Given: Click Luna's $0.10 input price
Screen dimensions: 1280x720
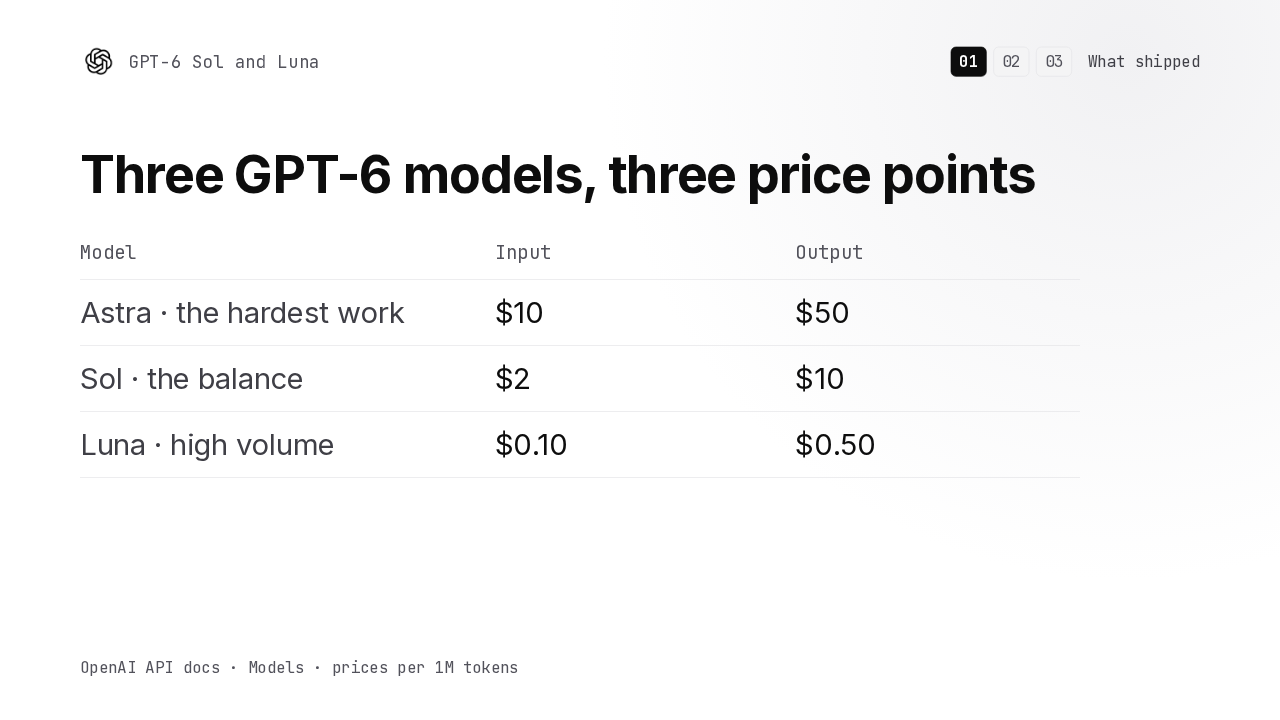Looking at the screenshot, I should click(531, 445).
